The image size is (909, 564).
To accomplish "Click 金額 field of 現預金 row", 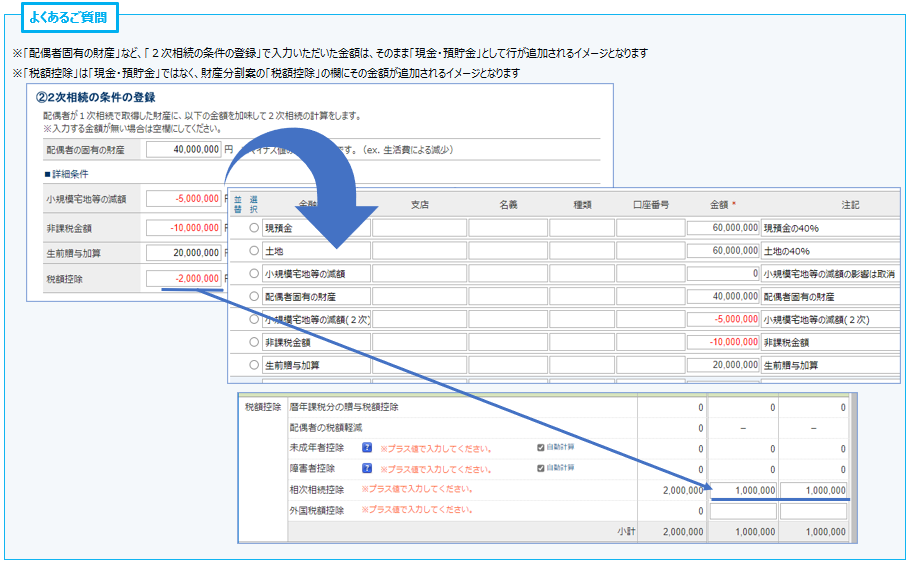I will pyautogui.click(x=723, y=228).
